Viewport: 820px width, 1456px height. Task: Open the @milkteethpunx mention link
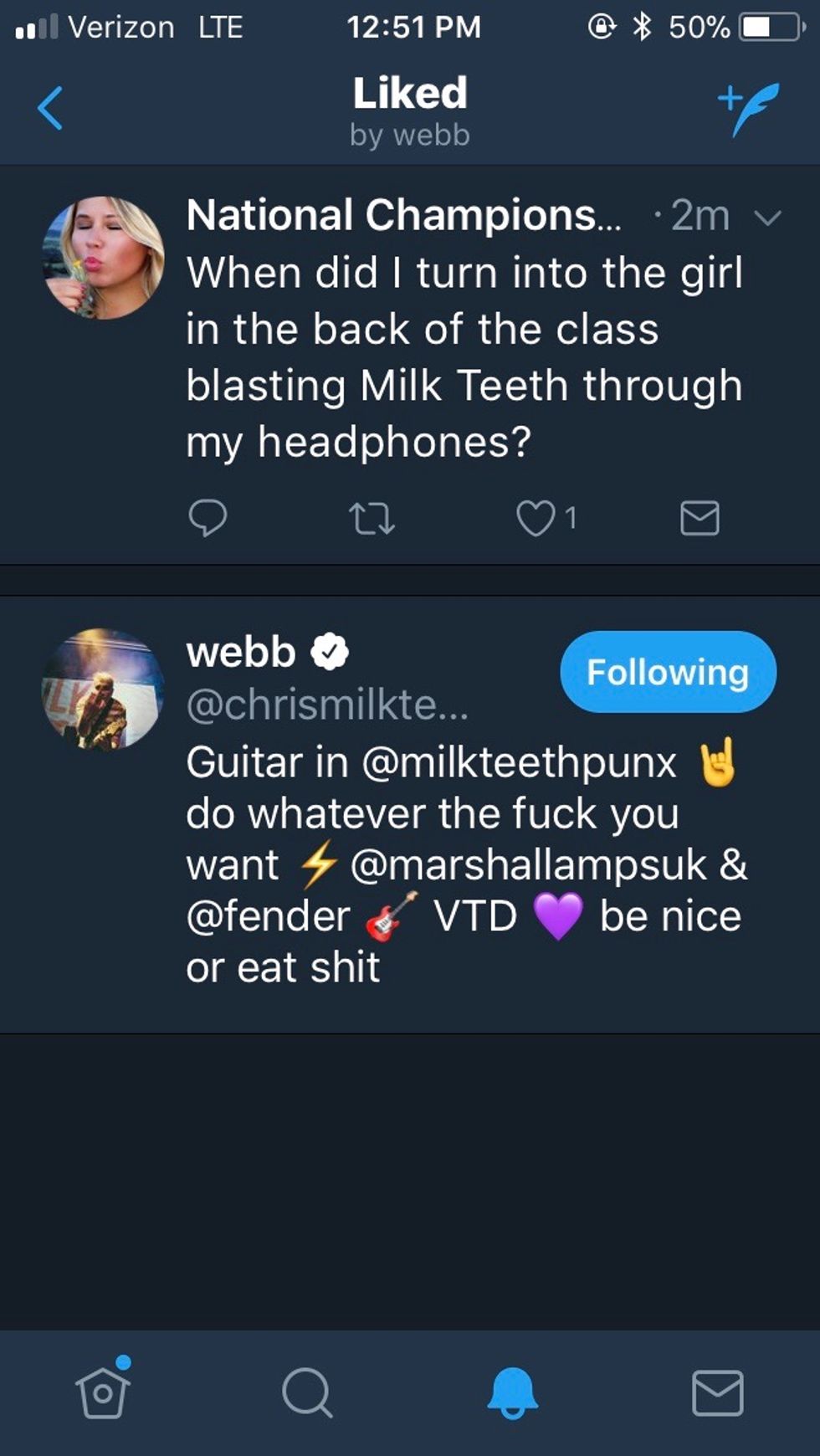tap(519, 762)
